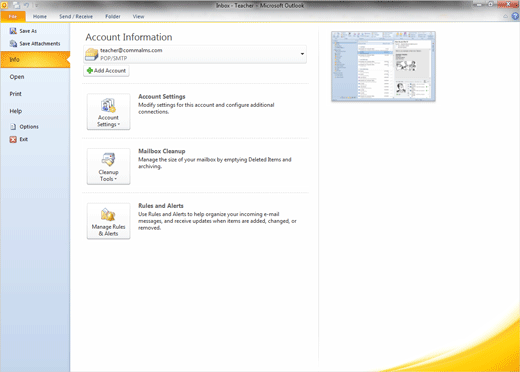Select the Folder ribbon tab
The width and height of the screenshot is (520, 372).
[x=113, y=16]
